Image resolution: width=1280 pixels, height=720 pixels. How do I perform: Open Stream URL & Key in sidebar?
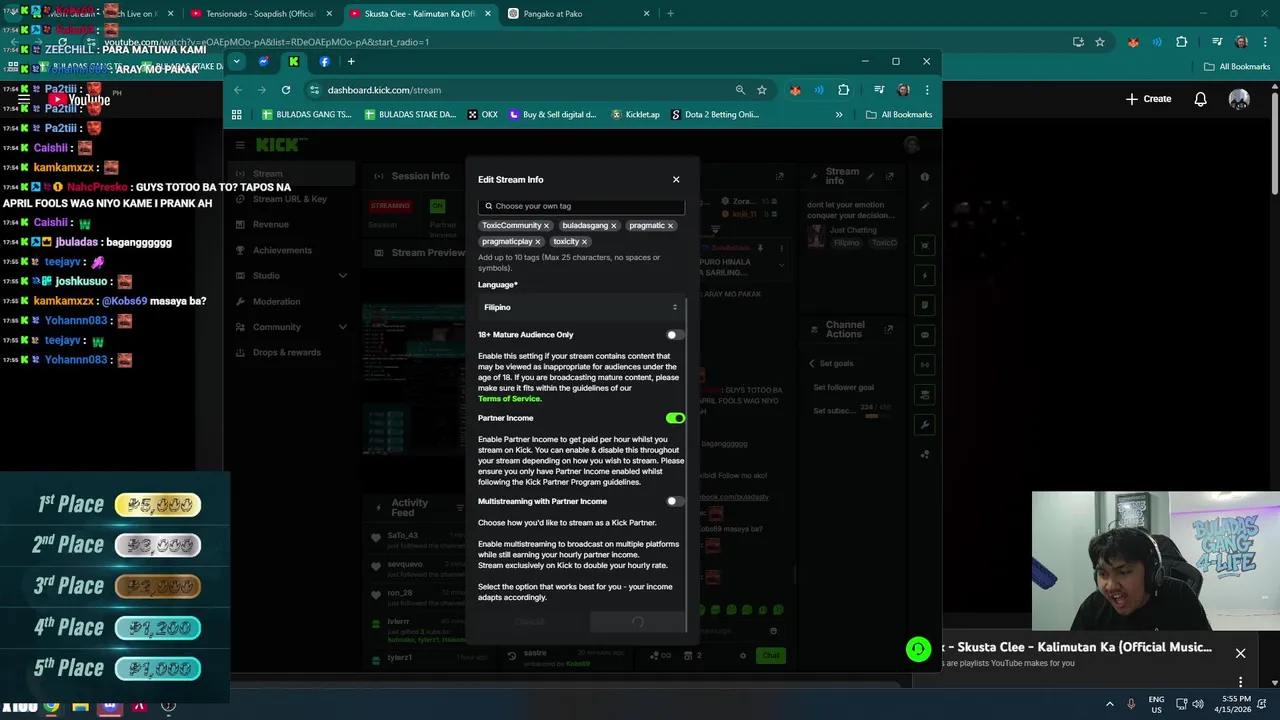[289, 199]
